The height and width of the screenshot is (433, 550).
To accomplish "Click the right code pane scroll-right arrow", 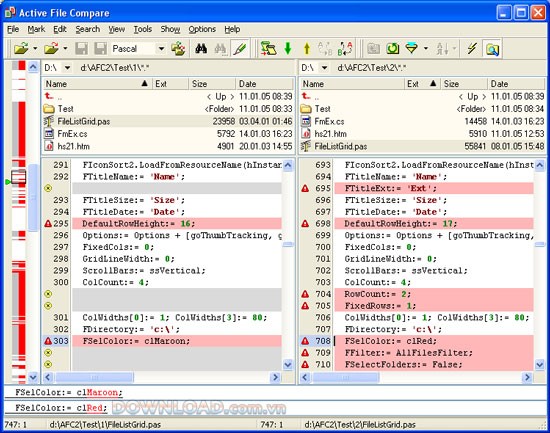I will 527,377.
